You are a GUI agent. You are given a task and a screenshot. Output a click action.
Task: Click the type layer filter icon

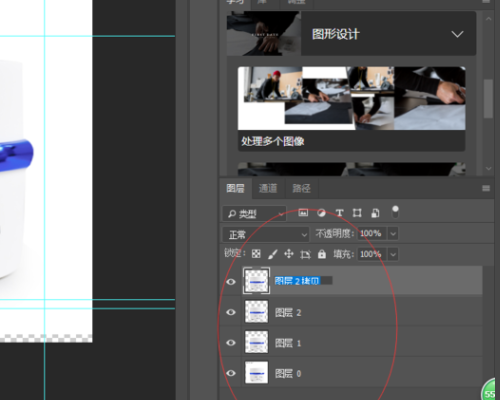tap(339, 213)
